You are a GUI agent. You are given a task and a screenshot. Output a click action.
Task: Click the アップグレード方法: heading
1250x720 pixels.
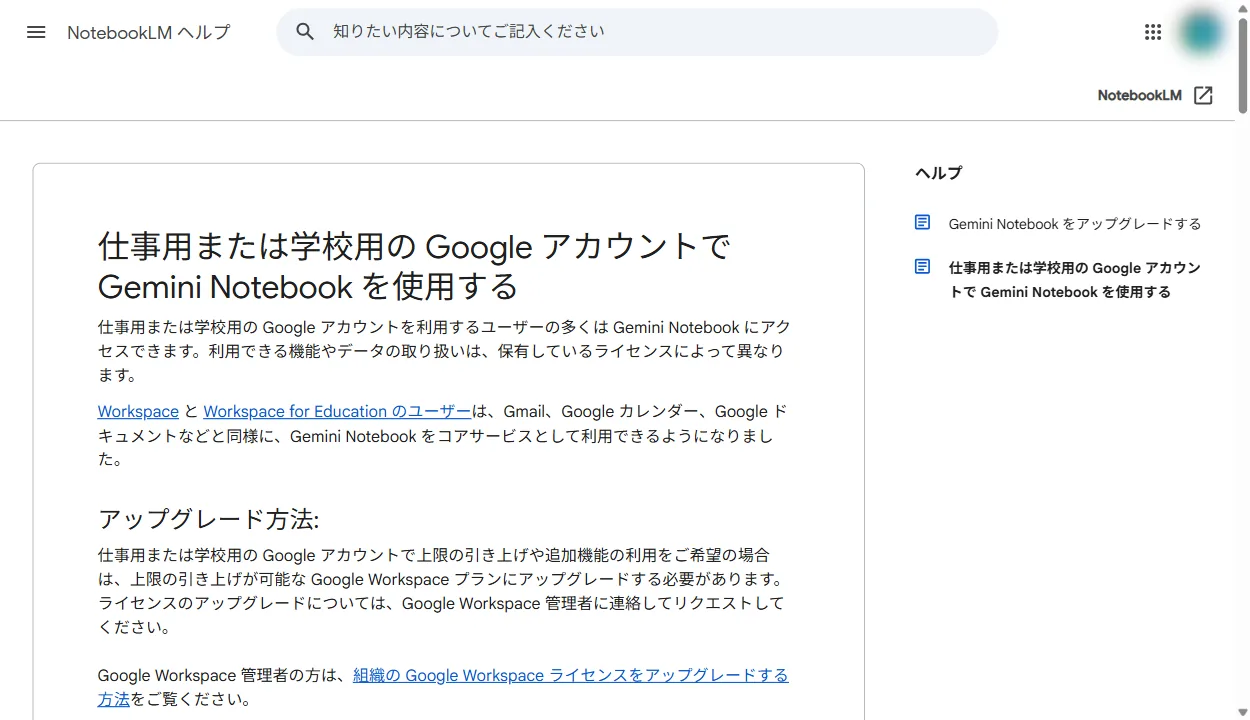[x=208, y=520]
